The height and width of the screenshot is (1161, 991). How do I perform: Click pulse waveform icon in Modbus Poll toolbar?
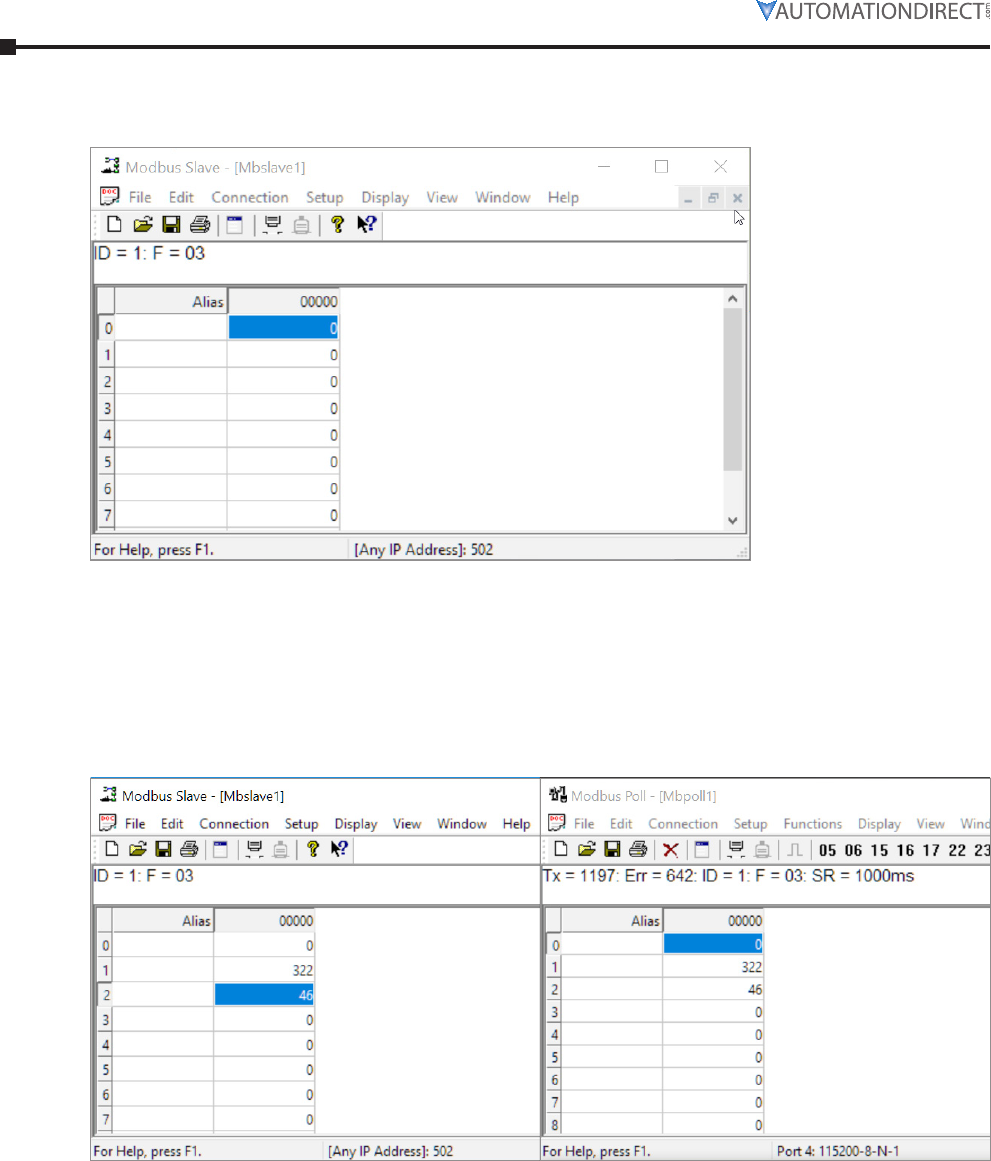point(795,850)
